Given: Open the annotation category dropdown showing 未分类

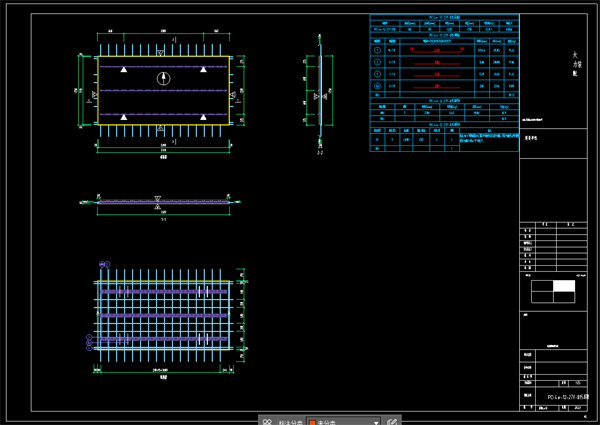Looking at the screenshot, I should coord(343,422).
